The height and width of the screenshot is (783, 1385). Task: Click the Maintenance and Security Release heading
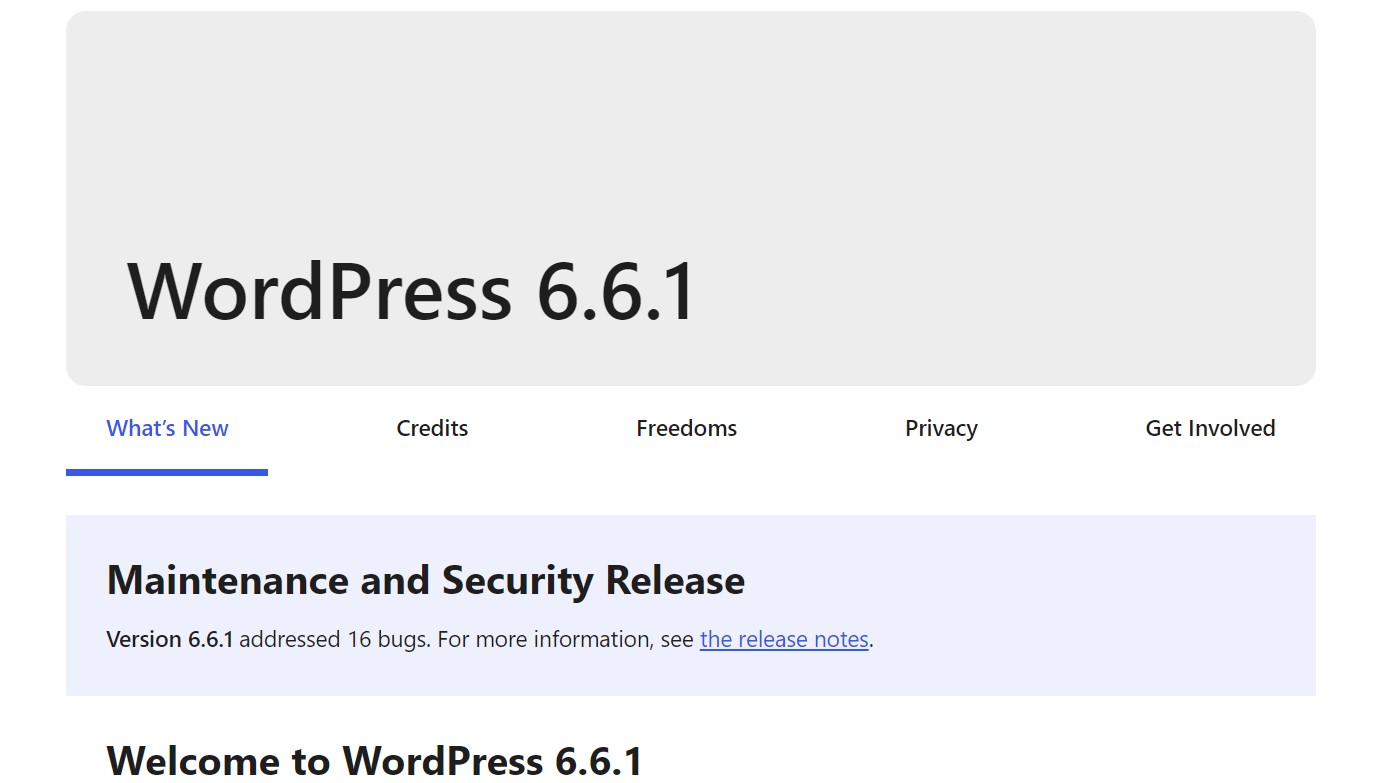(425, 580)
